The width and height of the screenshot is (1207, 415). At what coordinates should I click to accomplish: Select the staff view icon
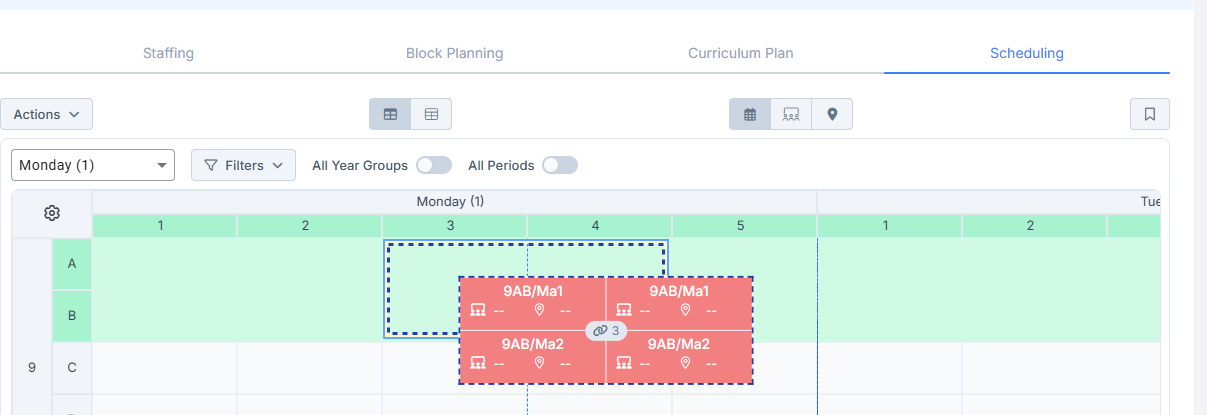[x=791, y=114]
